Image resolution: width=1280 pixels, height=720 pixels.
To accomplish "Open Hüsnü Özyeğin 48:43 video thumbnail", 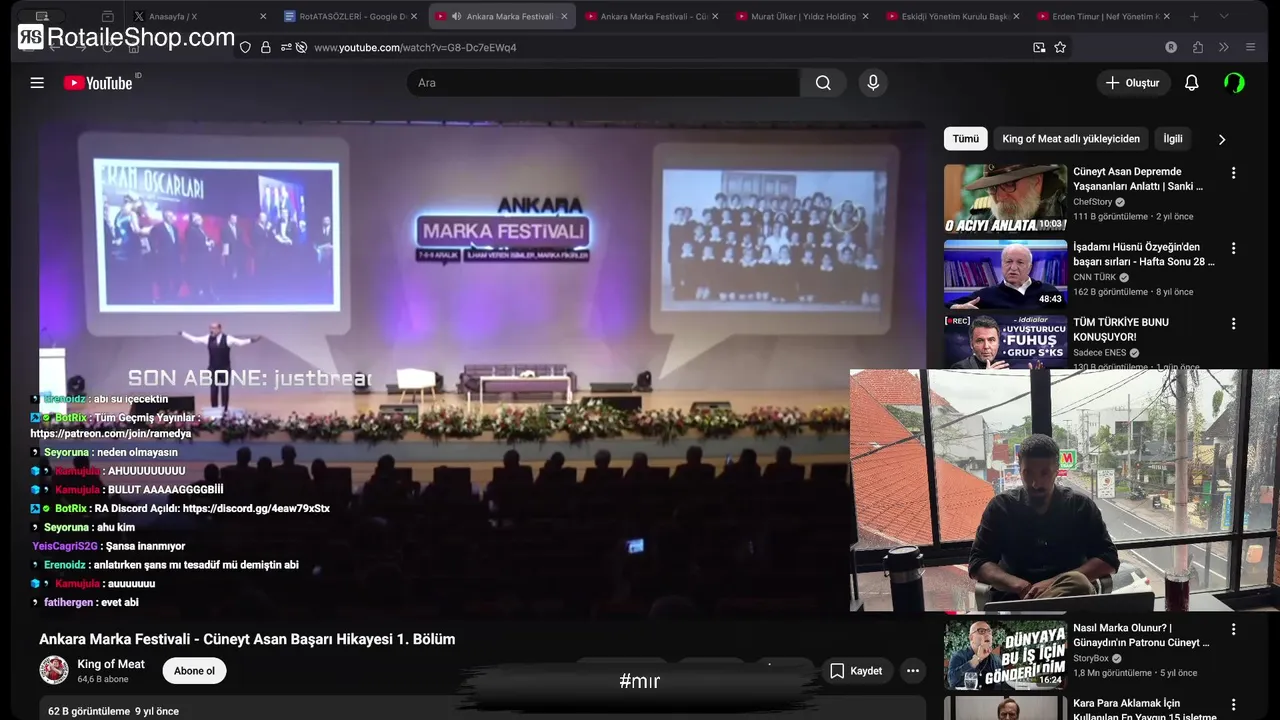I will click(1005, 274).
